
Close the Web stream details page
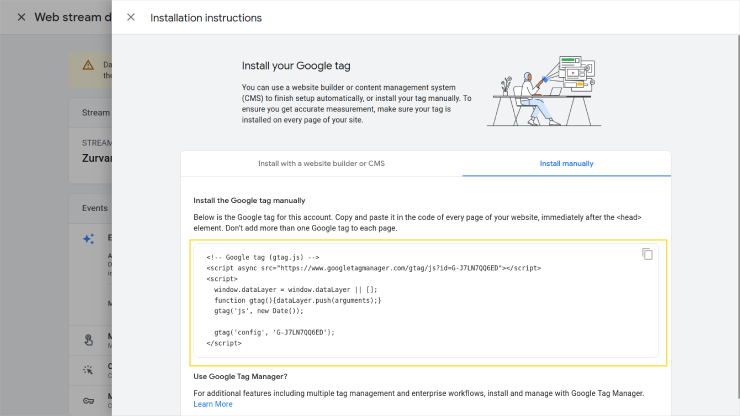tap(21, 17)
